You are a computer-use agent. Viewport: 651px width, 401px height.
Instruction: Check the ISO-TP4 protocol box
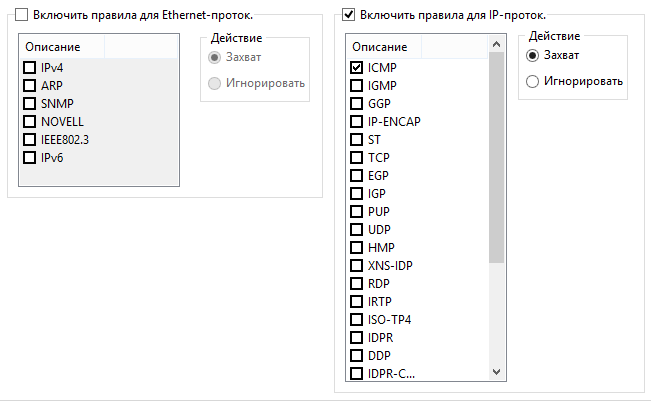356,319
